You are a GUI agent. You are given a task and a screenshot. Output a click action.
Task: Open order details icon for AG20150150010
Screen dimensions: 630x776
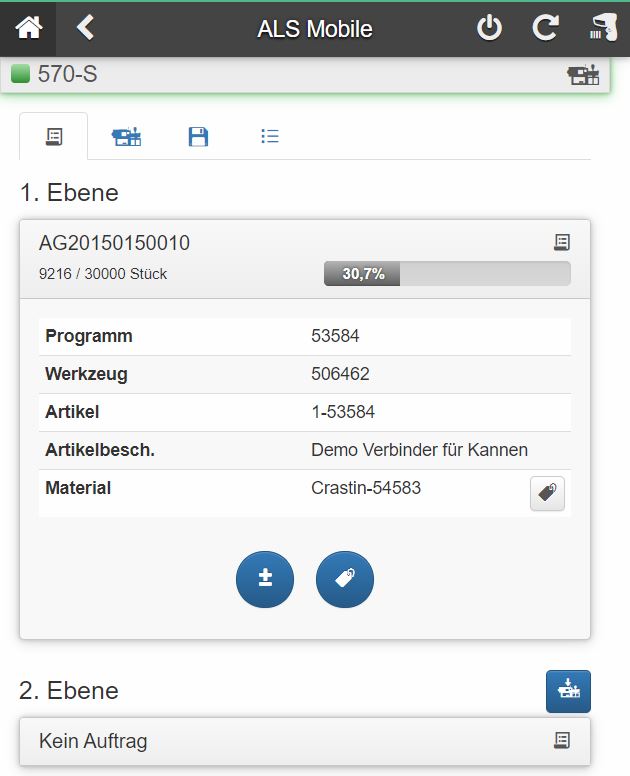click(562, 242)
